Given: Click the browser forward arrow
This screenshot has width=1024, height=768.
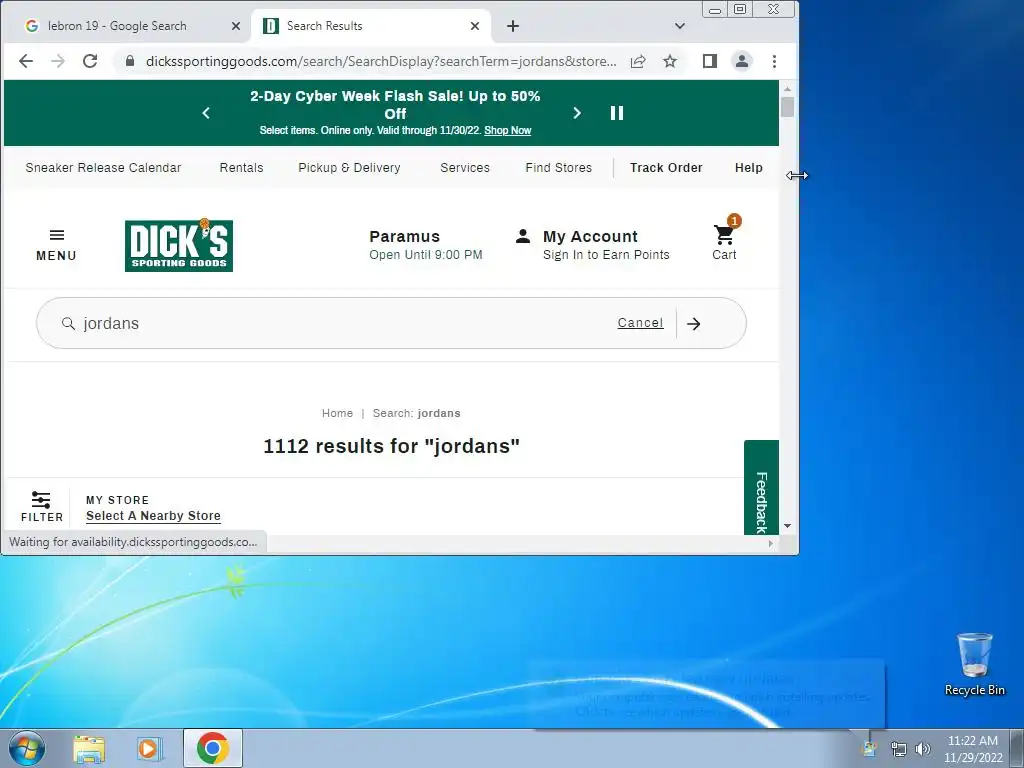Looking at the screenshot, I should tap(57, 61).
